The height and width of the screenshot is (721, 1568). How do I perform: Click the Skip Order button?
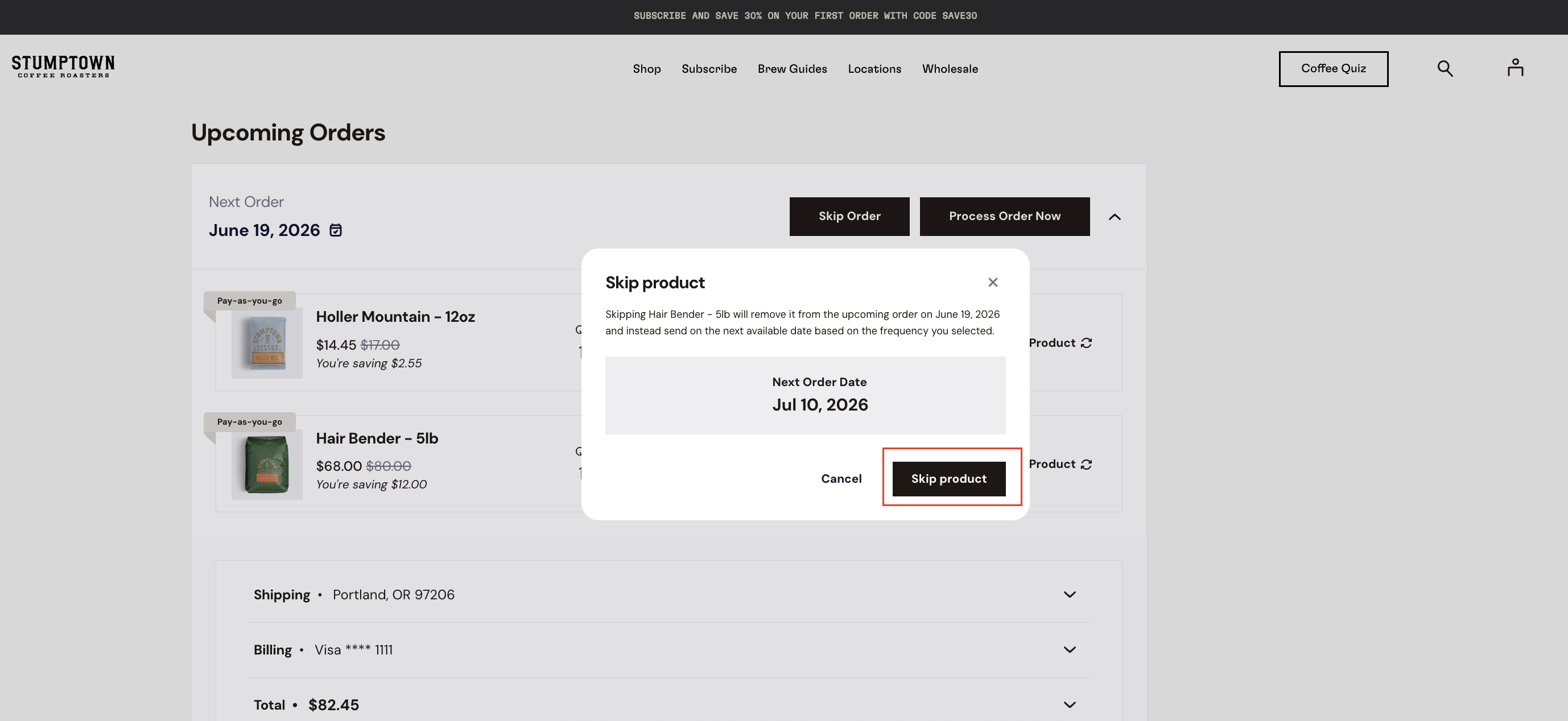[x=849, y=217]
